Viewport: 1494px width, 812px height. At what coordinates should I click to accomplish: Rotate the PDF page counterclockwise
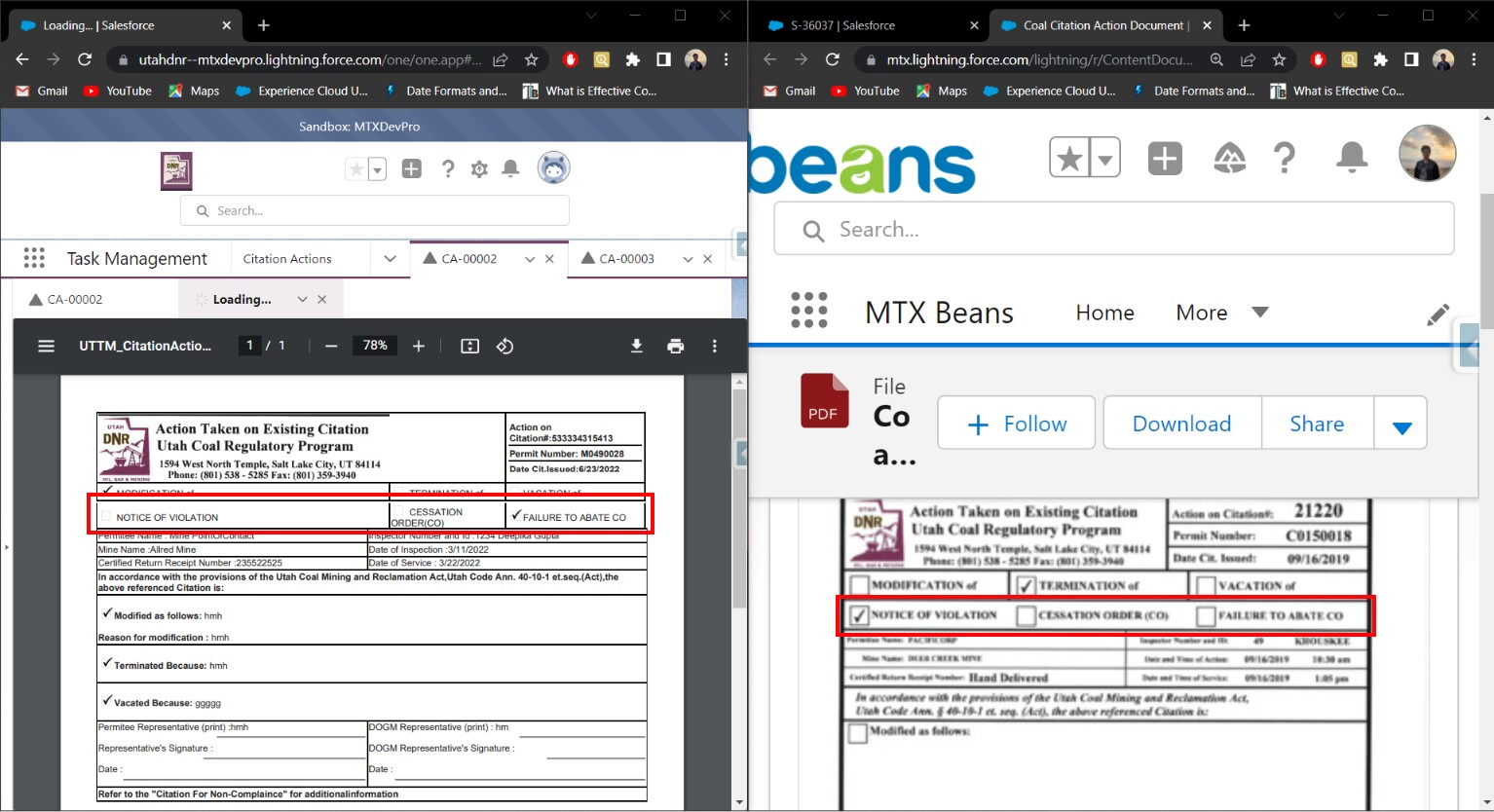coord(504,346)
